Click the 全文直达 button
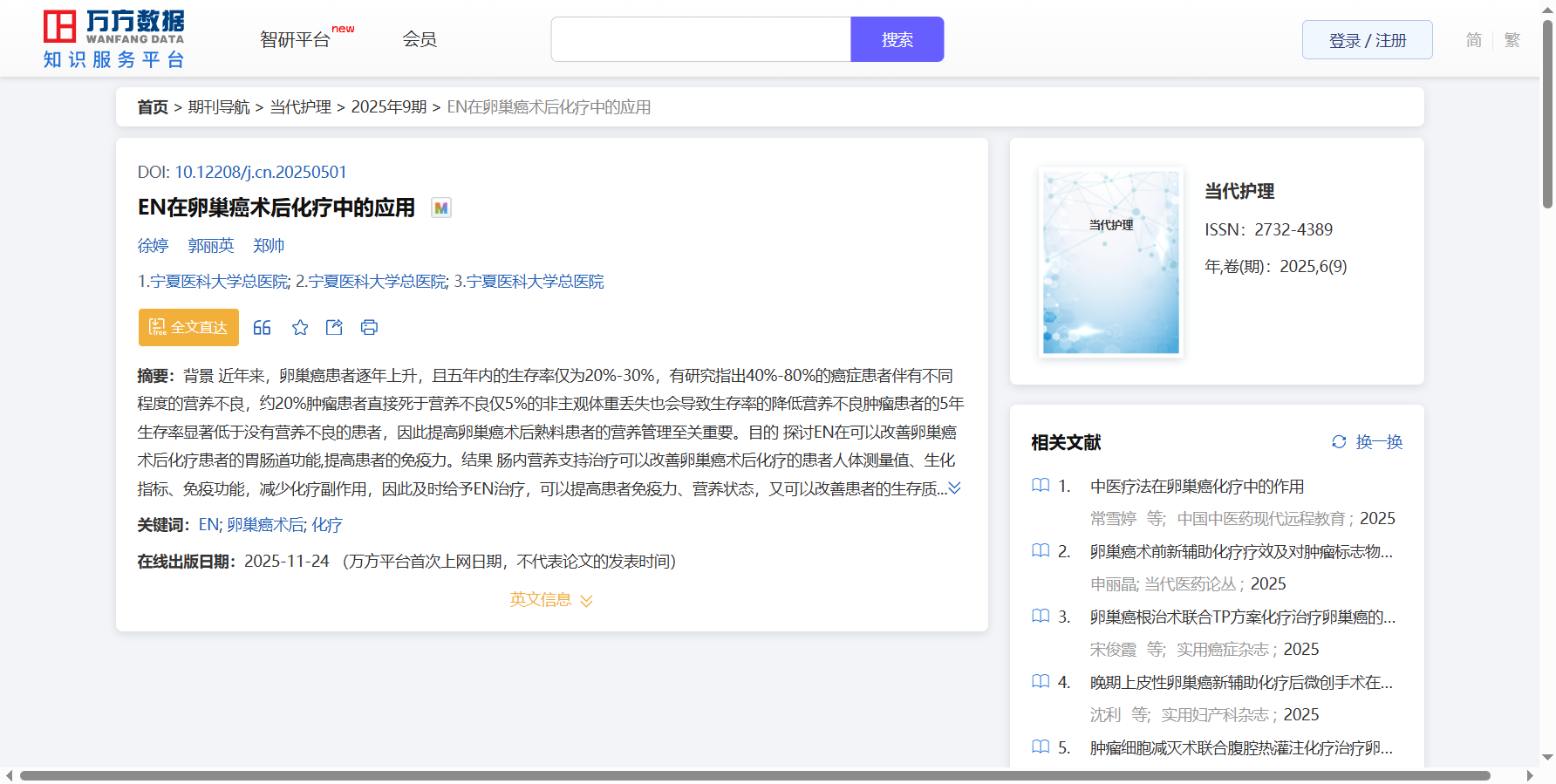The image size is (1556, 784). [x=188, y=328]
